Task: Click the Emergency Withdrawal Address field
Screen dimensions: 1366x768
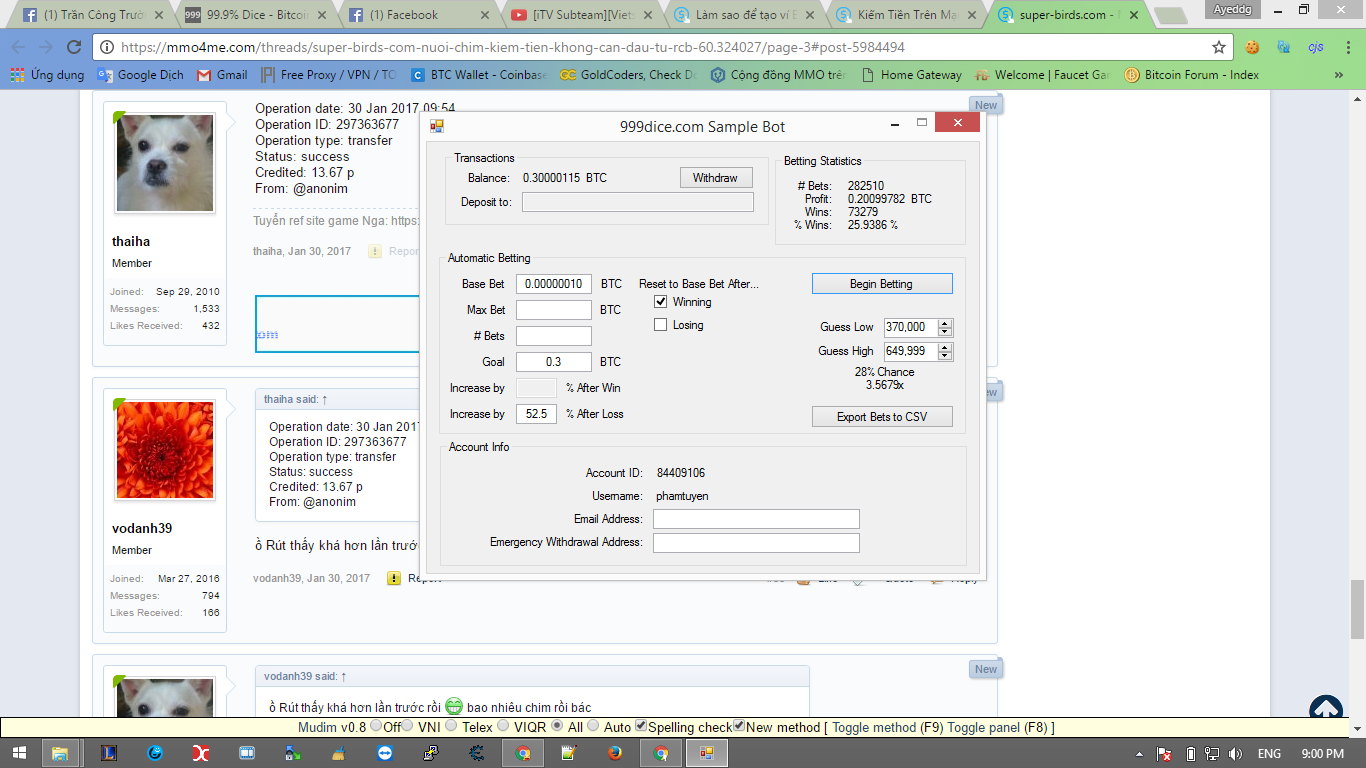Action: point(756,543)
